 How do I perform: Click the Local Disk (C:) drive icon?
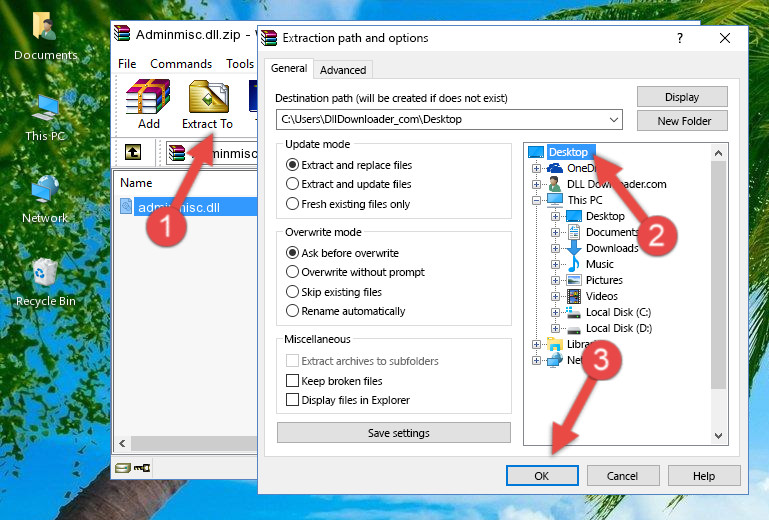(573, 312)
